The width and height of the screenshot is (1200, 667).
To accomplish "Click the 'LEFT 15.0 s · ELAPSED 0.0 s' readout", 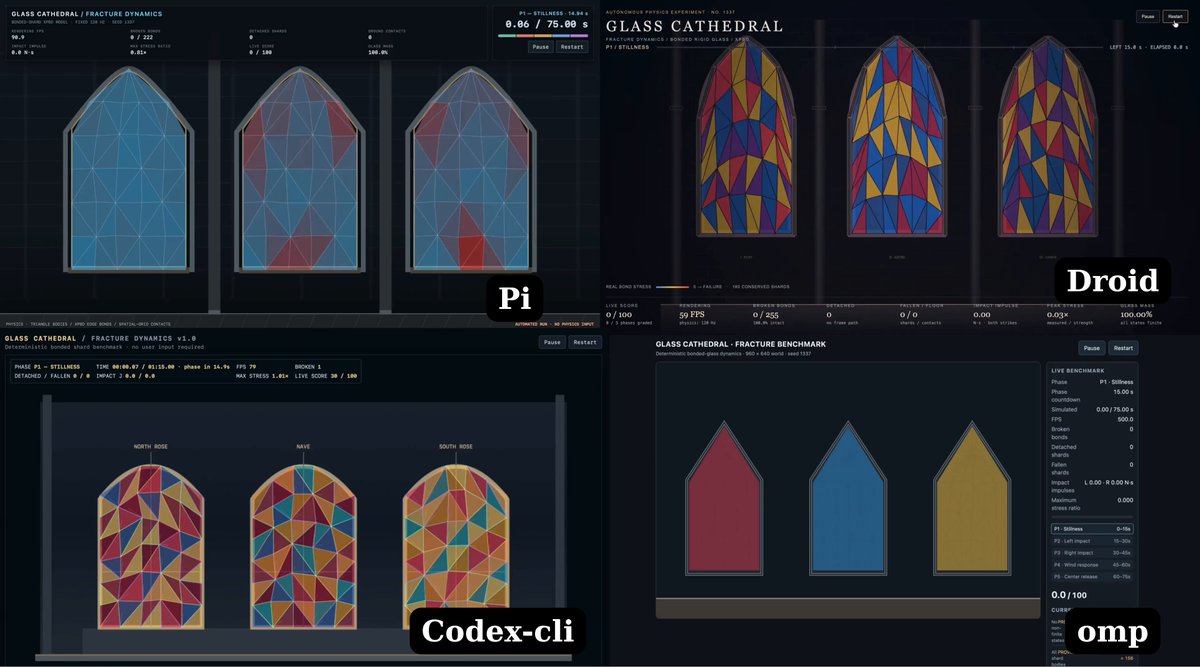I will [1149, 46].
